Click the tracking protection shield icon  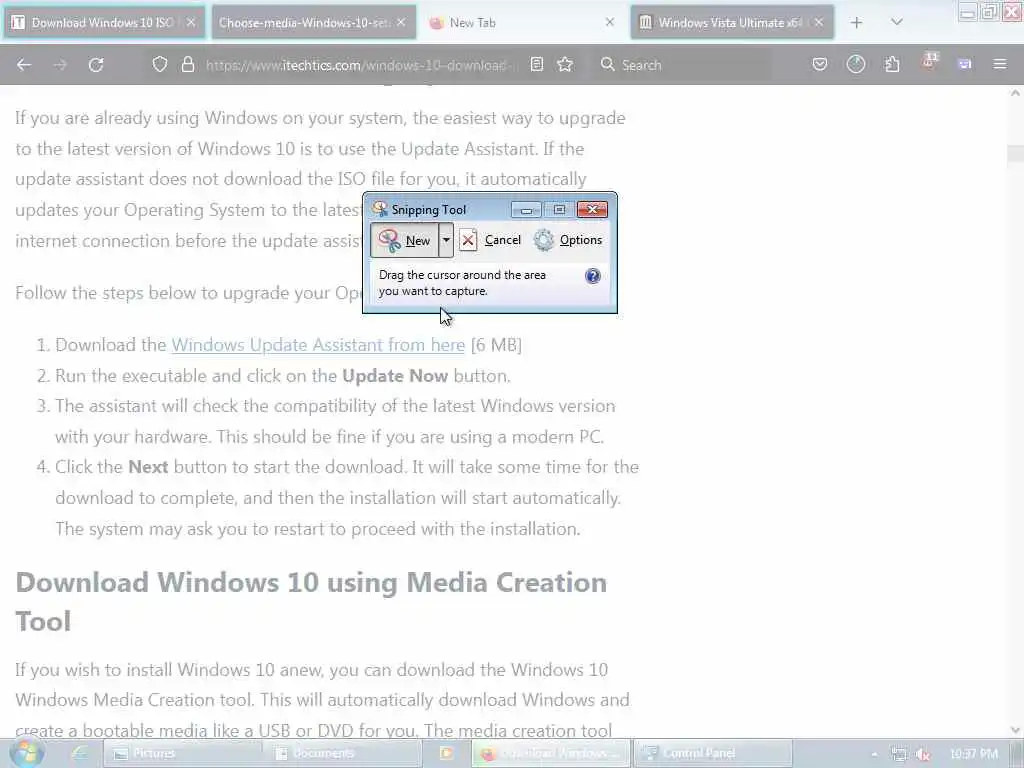(x=160, y=64)
